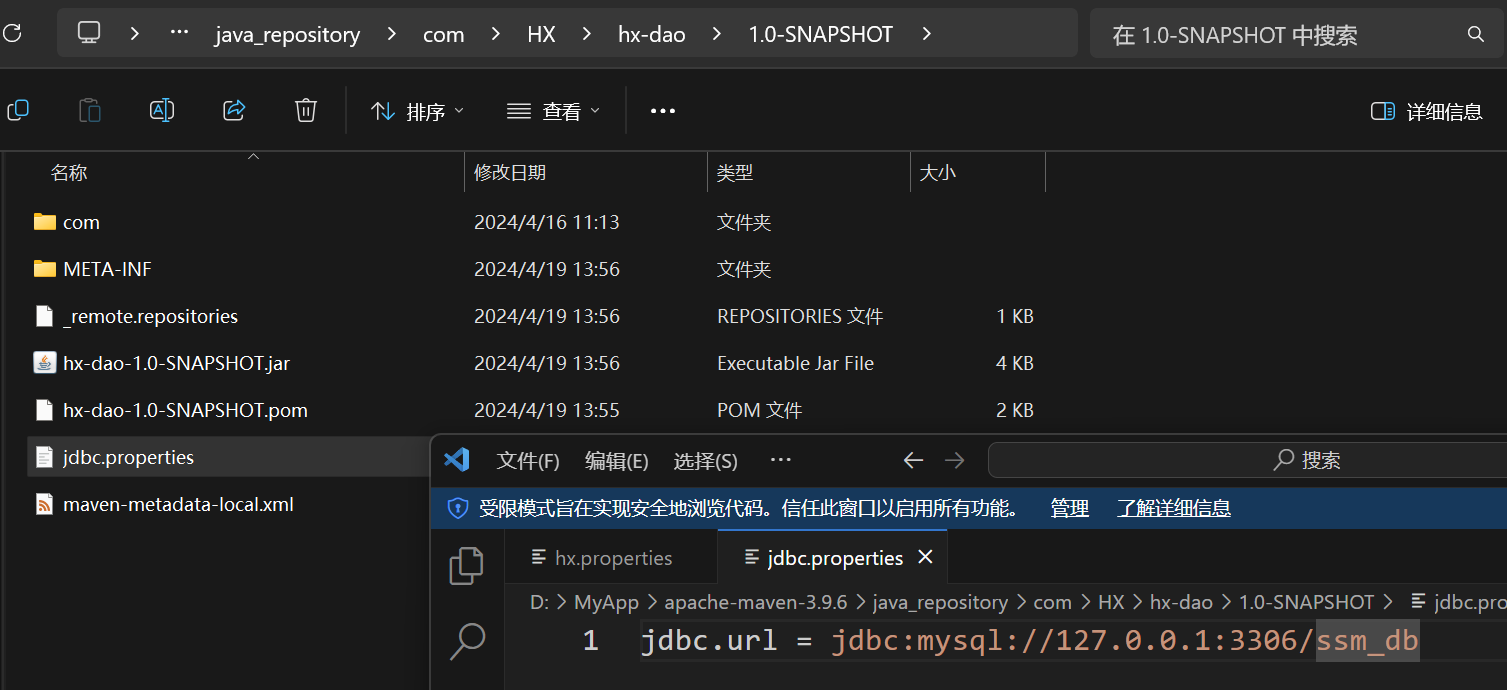Viewport: 1507px width, 690px height.
Task: Click the 管理 link in restricted banner
Action: coord(1069,508)
